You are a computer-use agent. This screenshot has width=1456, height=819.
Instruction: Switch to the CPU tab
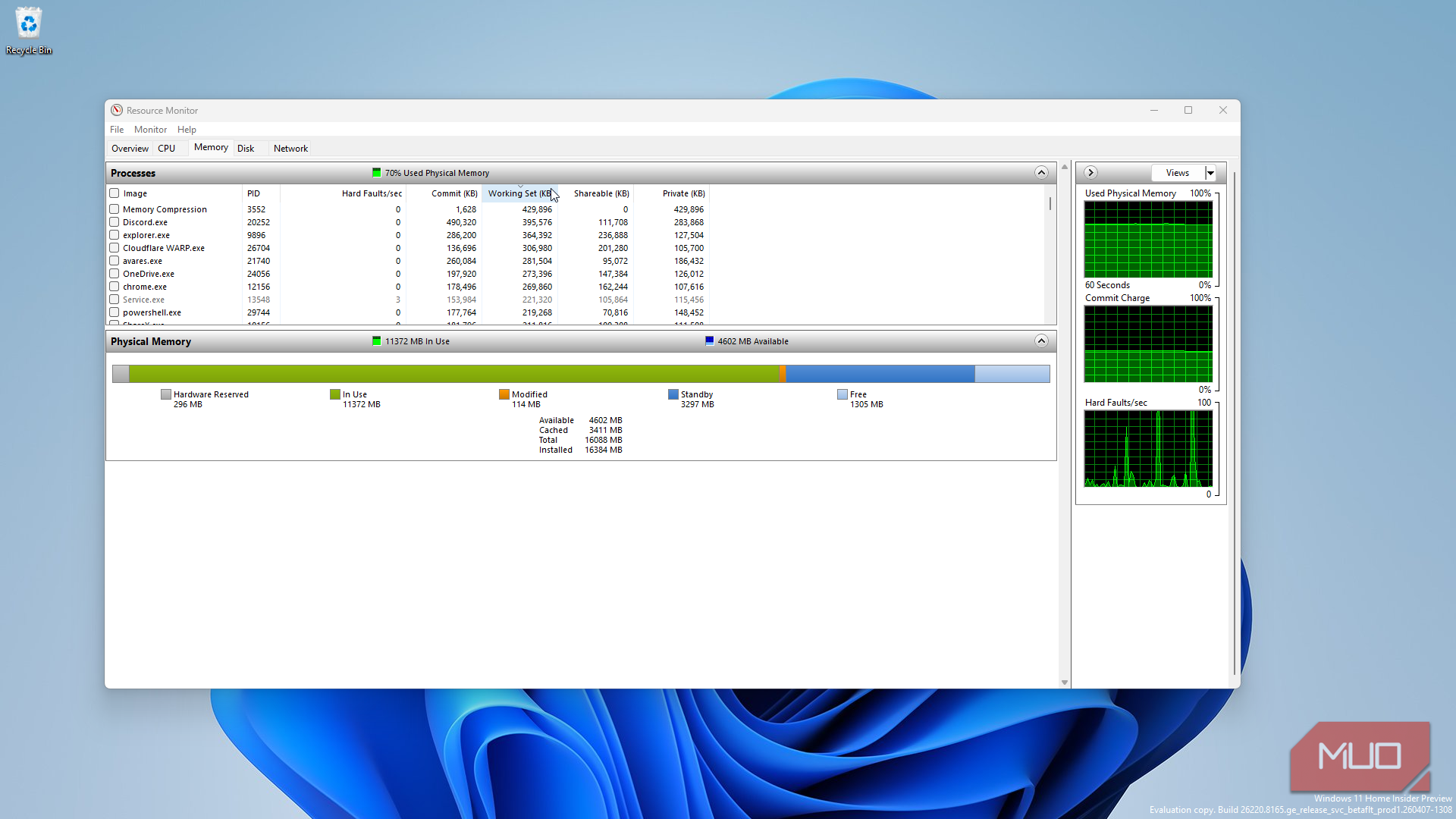(x=167, y=149)
